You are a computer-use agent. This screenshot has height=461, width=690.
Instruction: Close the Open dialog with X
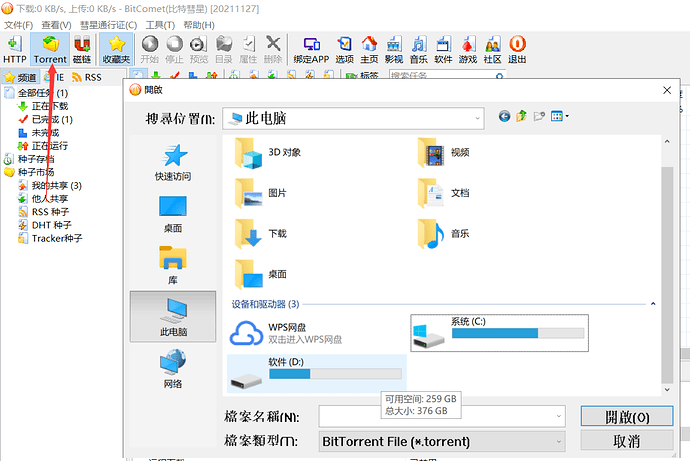(667, 90)
